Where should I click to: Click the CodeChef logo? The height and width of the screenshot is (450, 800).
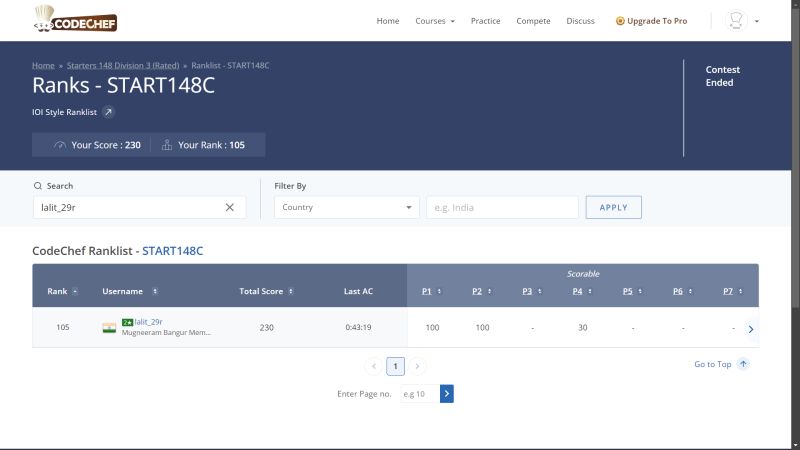[x=76, y=19]
